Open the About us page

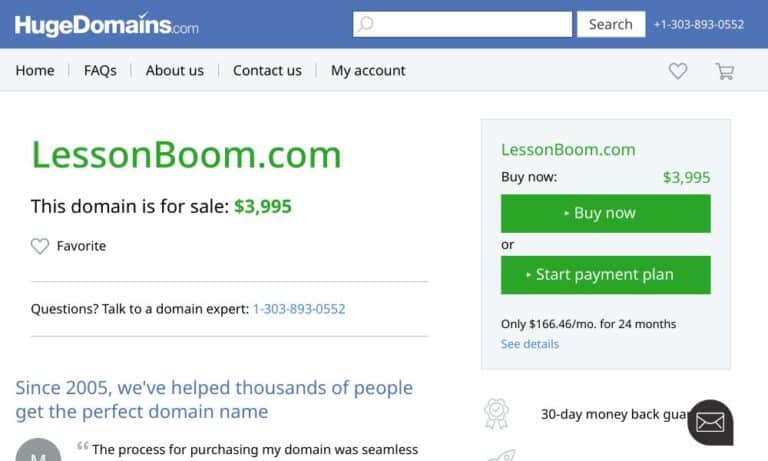coord(174,71)
